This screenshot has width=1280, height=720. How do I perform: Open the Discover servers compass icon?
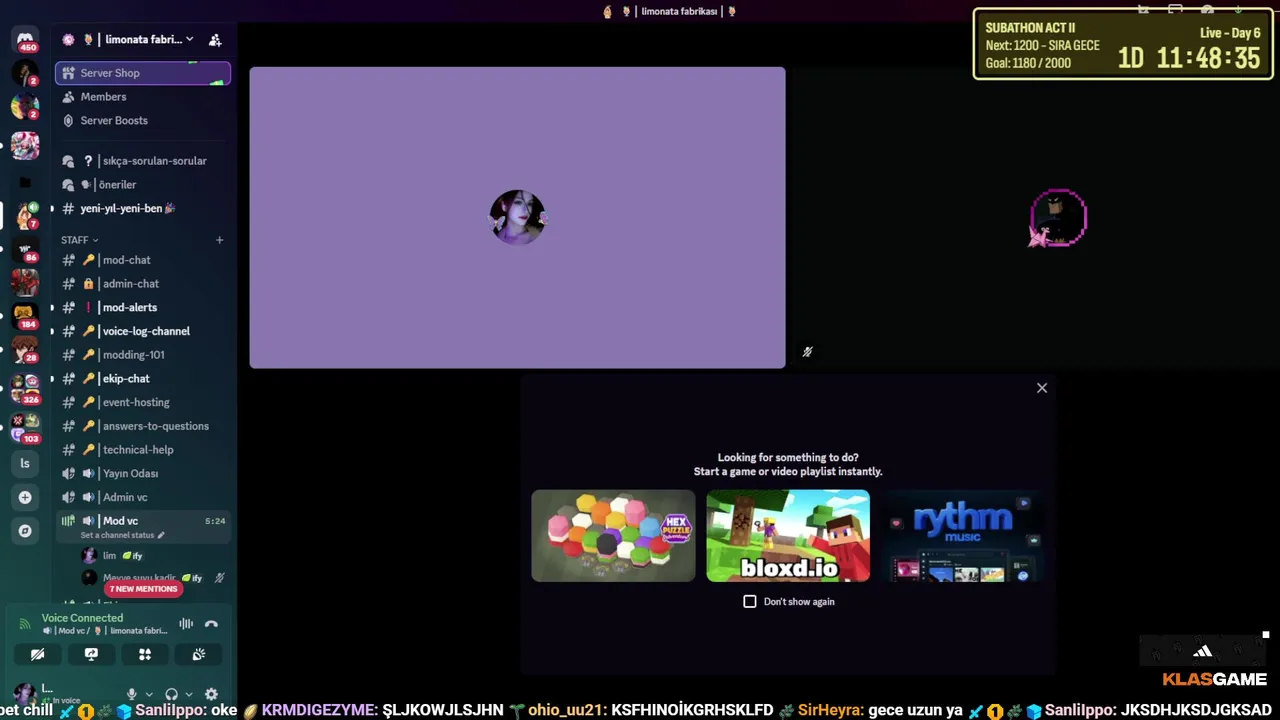pyautogui.click(x=25, y=531)
